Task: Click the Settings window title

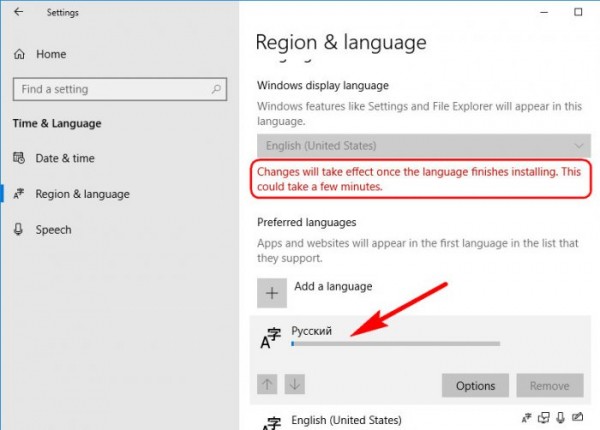Action: [63, 13]
